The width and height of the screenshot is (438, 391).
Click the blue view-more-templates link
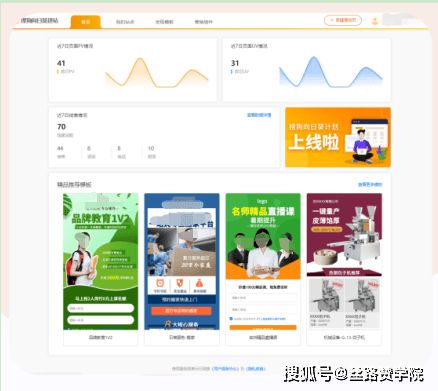click(x=370, y=184)
